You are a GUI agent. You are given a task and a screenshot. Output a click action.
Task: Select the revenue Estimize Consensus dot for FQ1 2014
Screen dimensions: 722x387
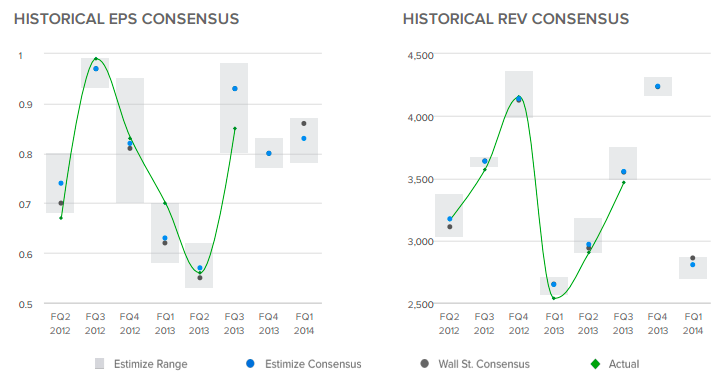click(693, 264)
